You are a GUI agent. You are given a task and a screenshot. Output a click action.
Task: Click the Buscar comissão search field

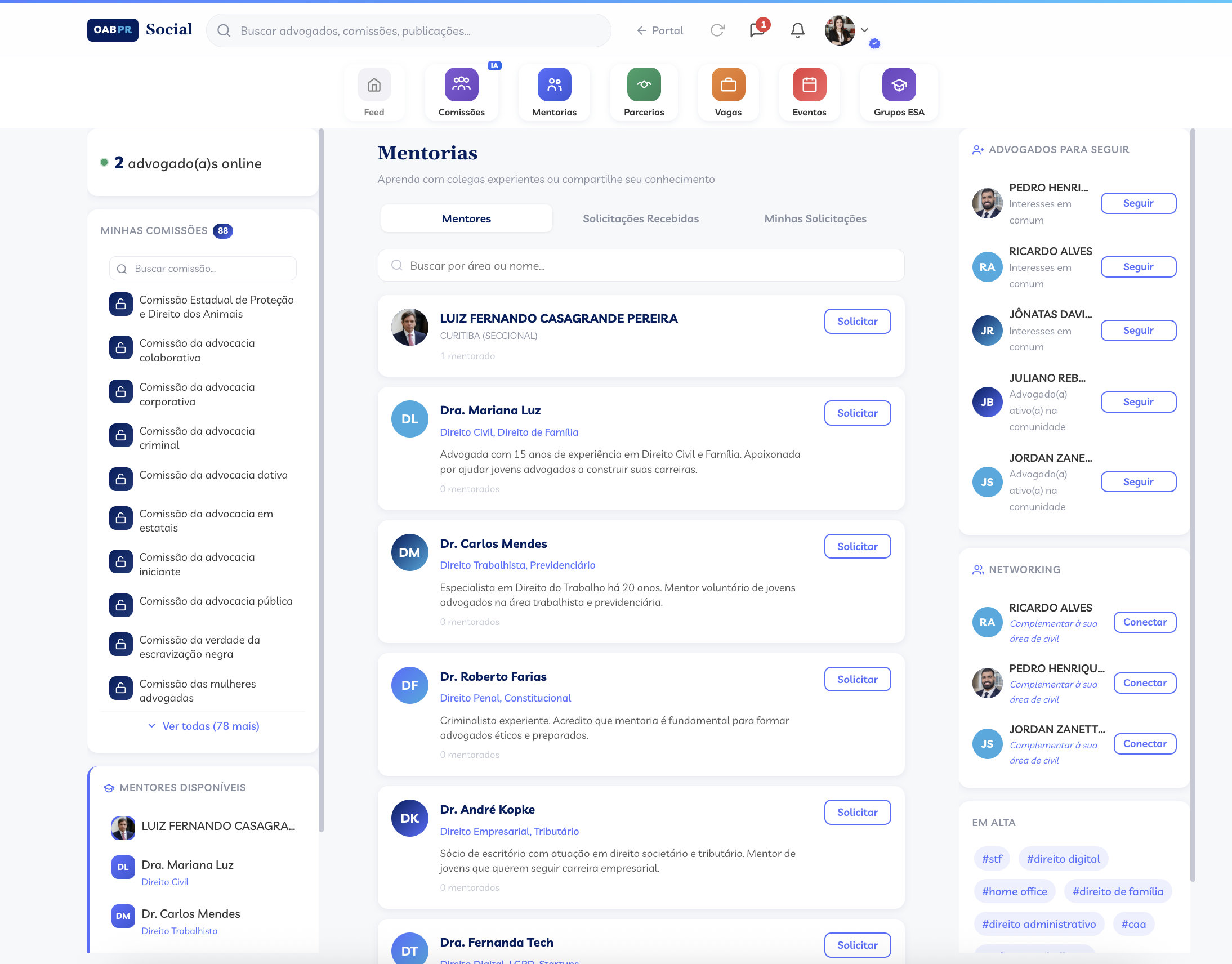point(203,269)
